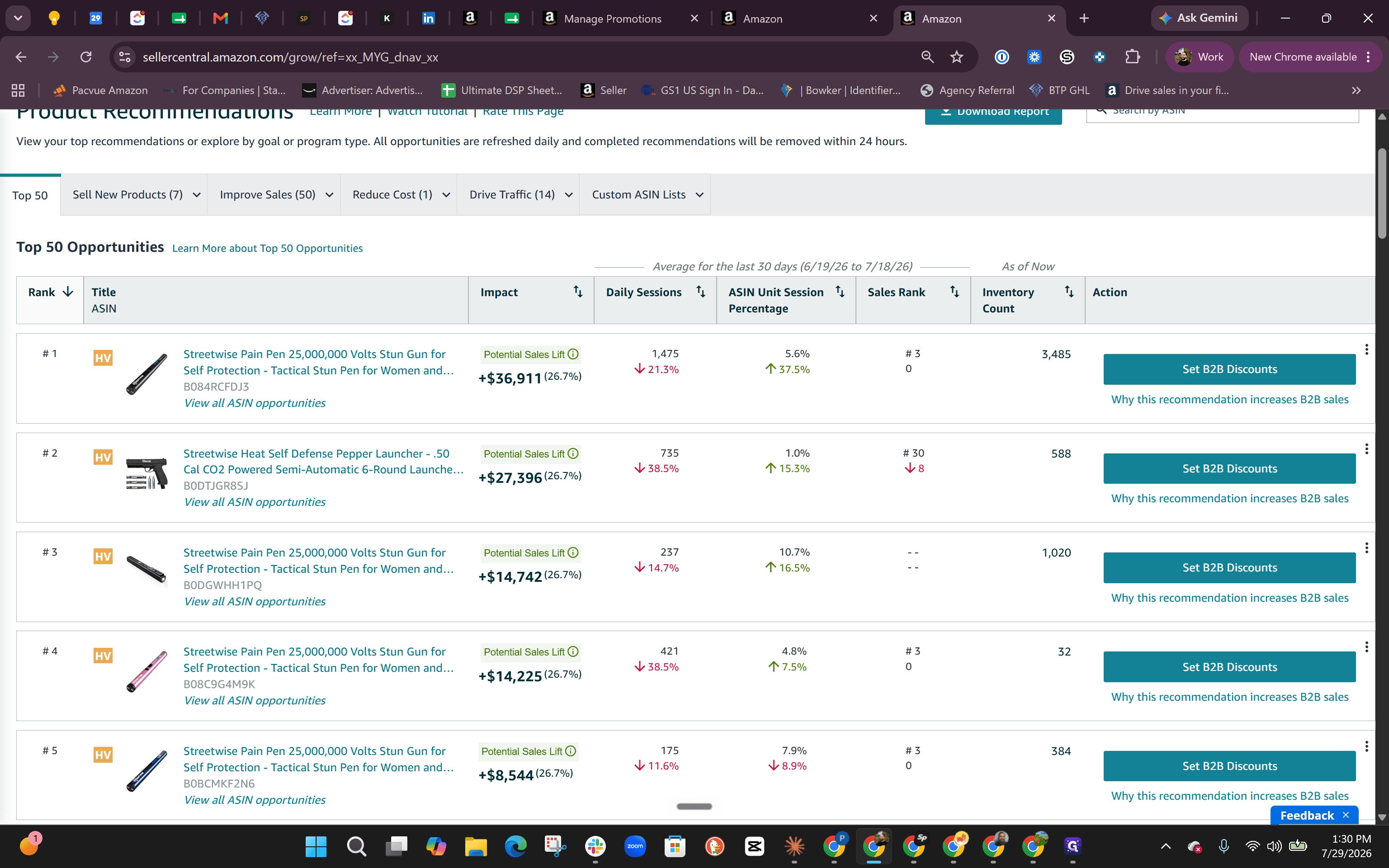This screenshot has height=868, width=1389.
Task: Open the Seller bookmark
Action: (604, 90)
